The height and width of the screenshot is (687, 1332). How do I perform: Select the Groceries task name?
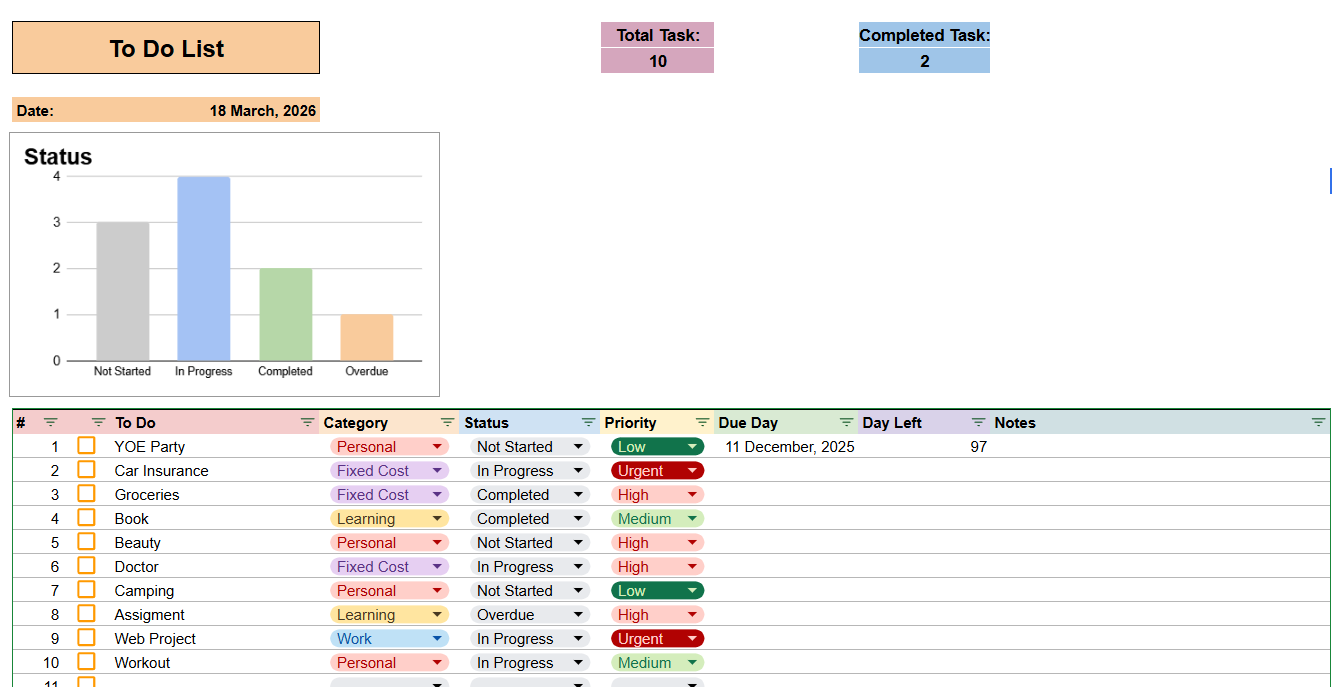tap(147, 495)
